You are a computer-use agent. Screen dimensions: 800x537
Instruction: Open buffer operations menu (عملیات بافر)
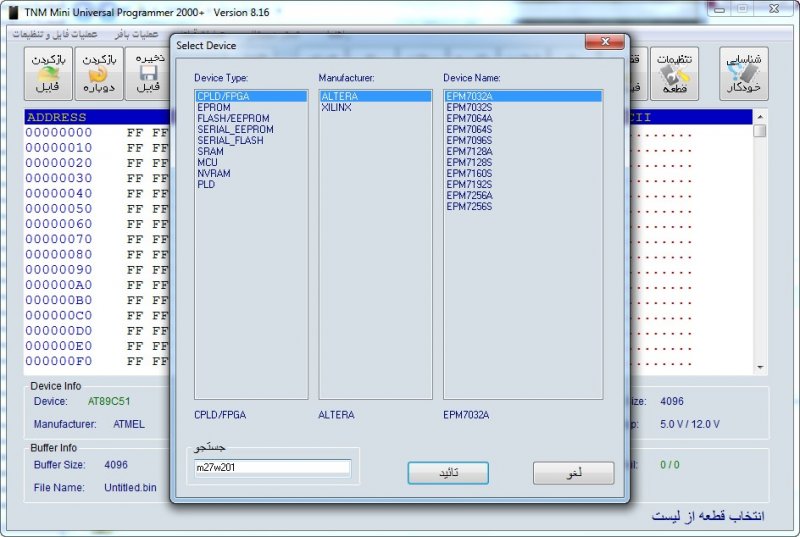tap(136, 34)
